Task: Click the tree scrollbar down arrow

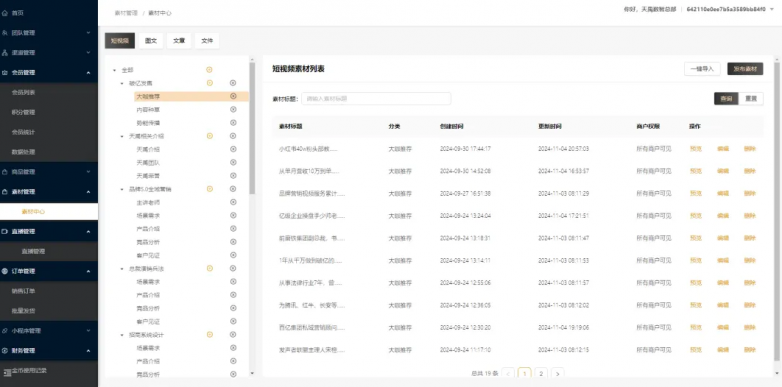Action: [x=252, y=373]
